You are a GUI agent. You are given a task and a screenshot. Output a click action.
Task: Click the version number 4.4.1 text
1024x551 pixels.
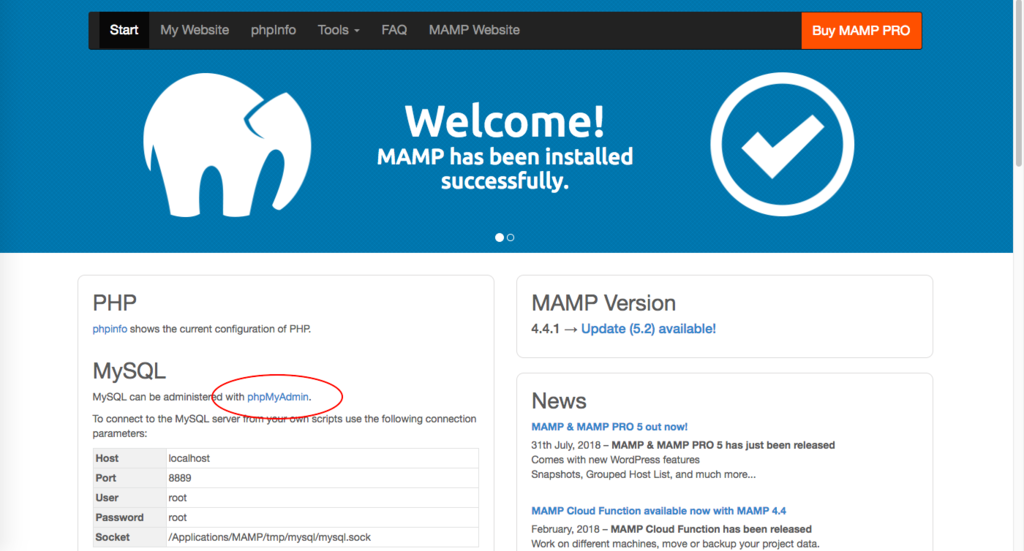click(545, 329)
